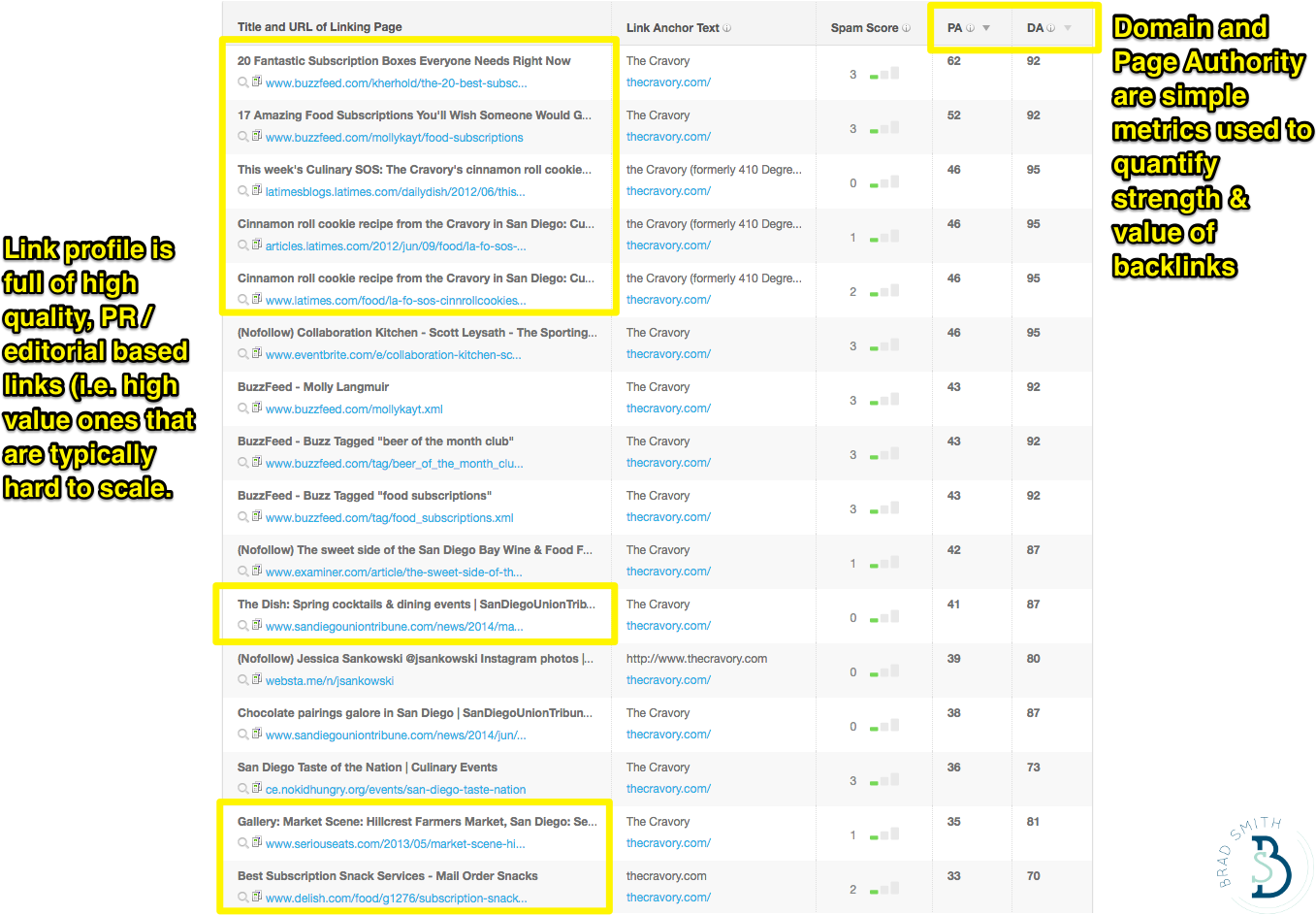Click page icon beside latimesblogs.latimes.com URL

257,190
